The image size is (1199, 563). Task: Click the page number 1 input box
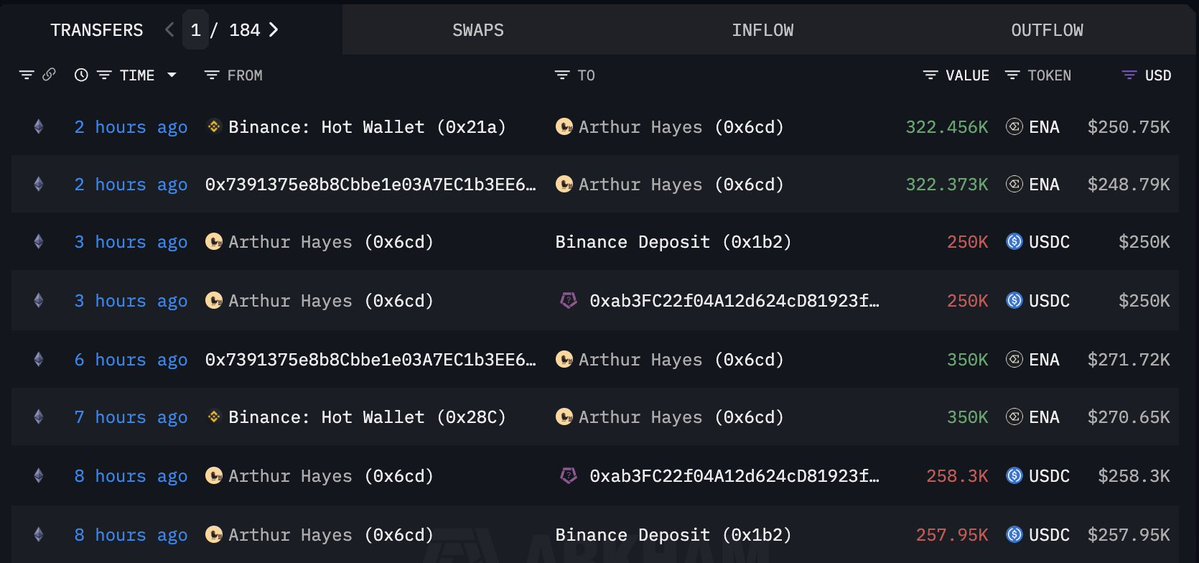[196, 30]
